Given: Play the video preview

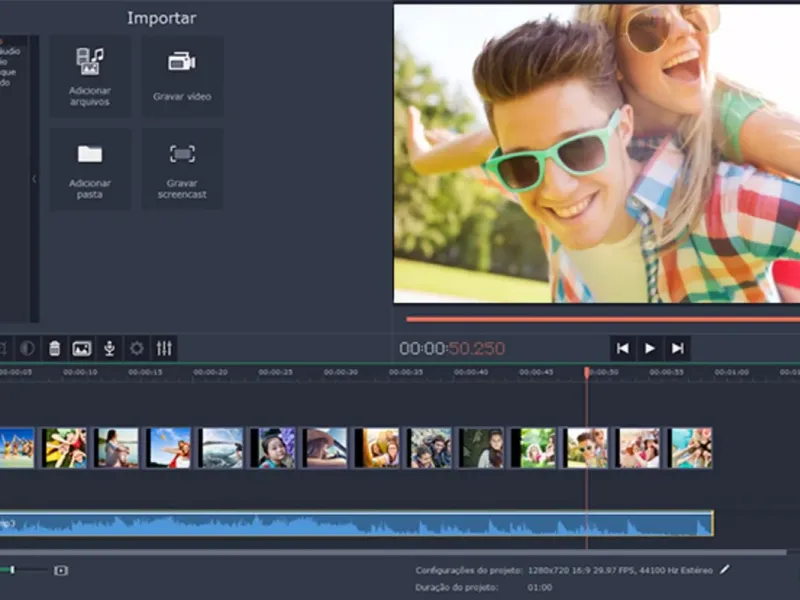Looking at the screenshot, I should tap(649, 348).
